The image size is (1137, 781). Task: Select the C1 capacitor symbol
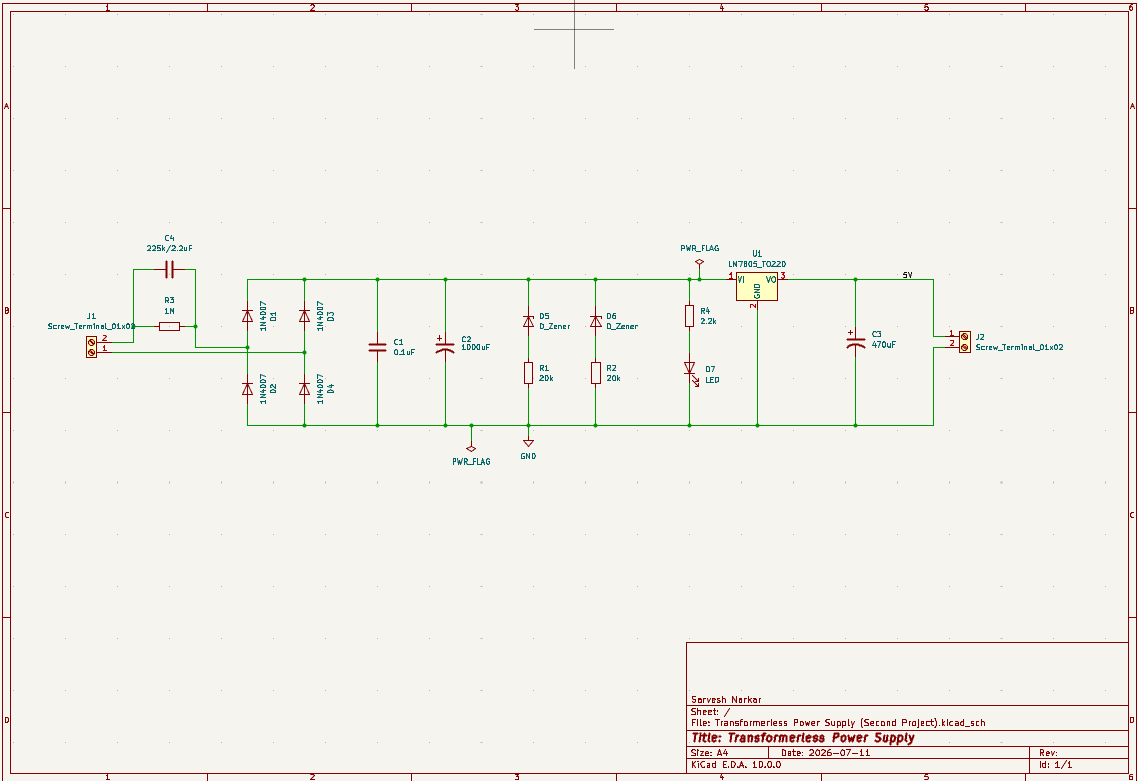pos(377,347)
